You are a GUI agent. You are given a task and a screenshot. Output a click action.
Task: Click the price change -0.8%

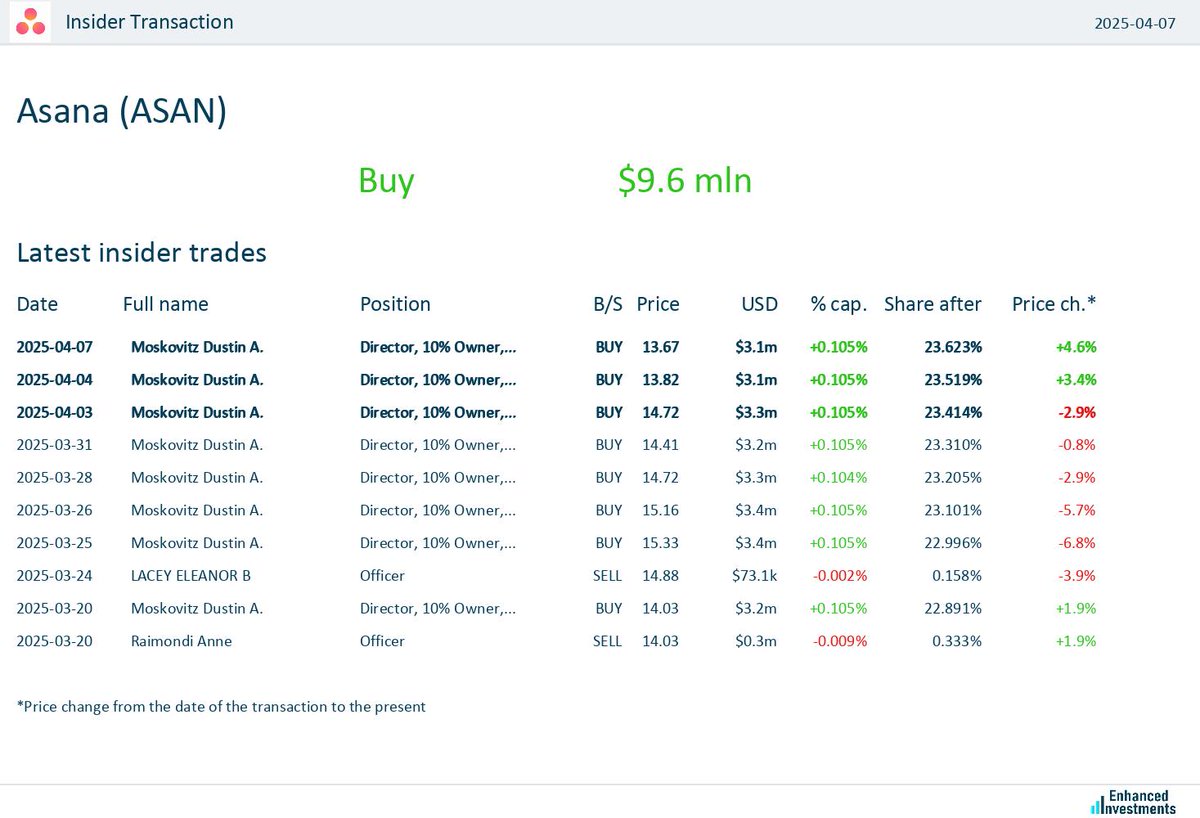click(x=1077, y=445)
